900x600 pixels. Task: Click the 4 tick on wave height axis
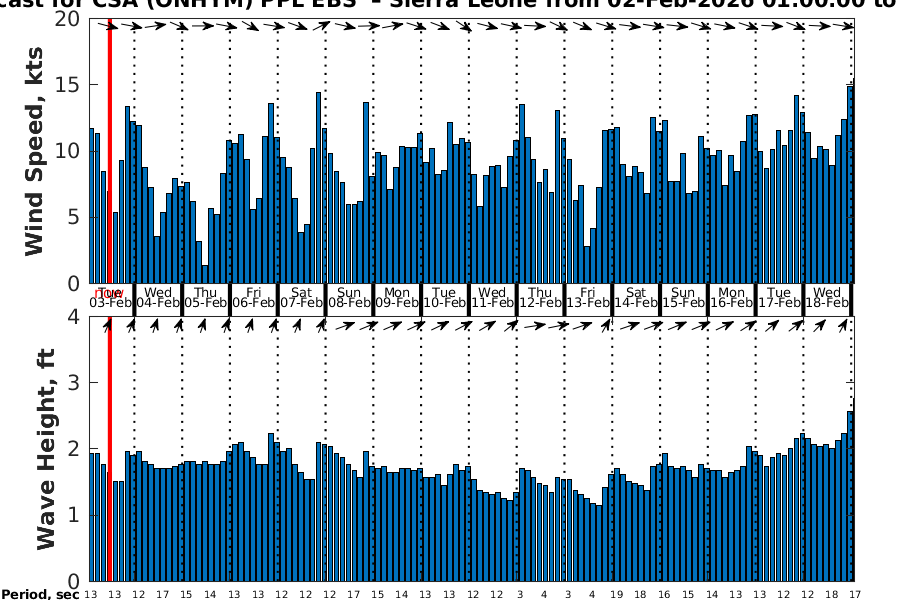tap(74, 317)
